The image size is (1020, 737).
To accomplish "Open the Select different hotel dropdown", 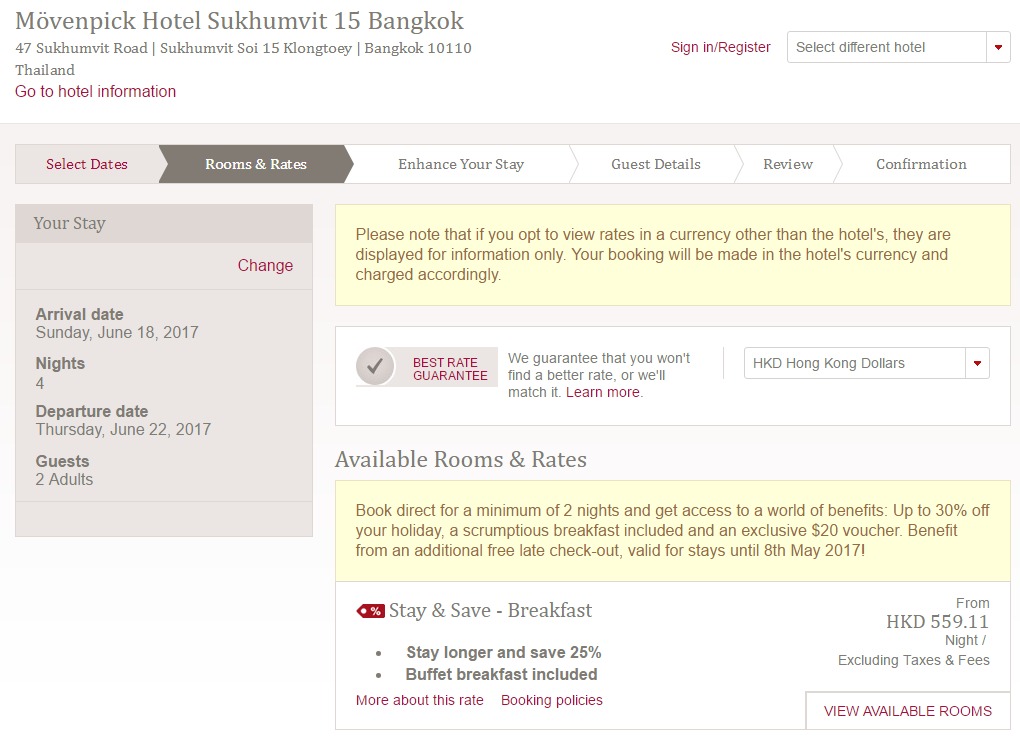I will coord(886,47).
